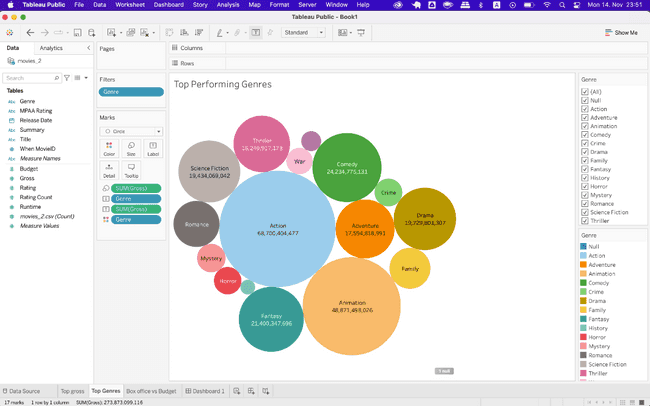The width and height of the screenshot is (650, 406).
Task: Switch to the Top gross sheet tab
Action: [72, 391]
